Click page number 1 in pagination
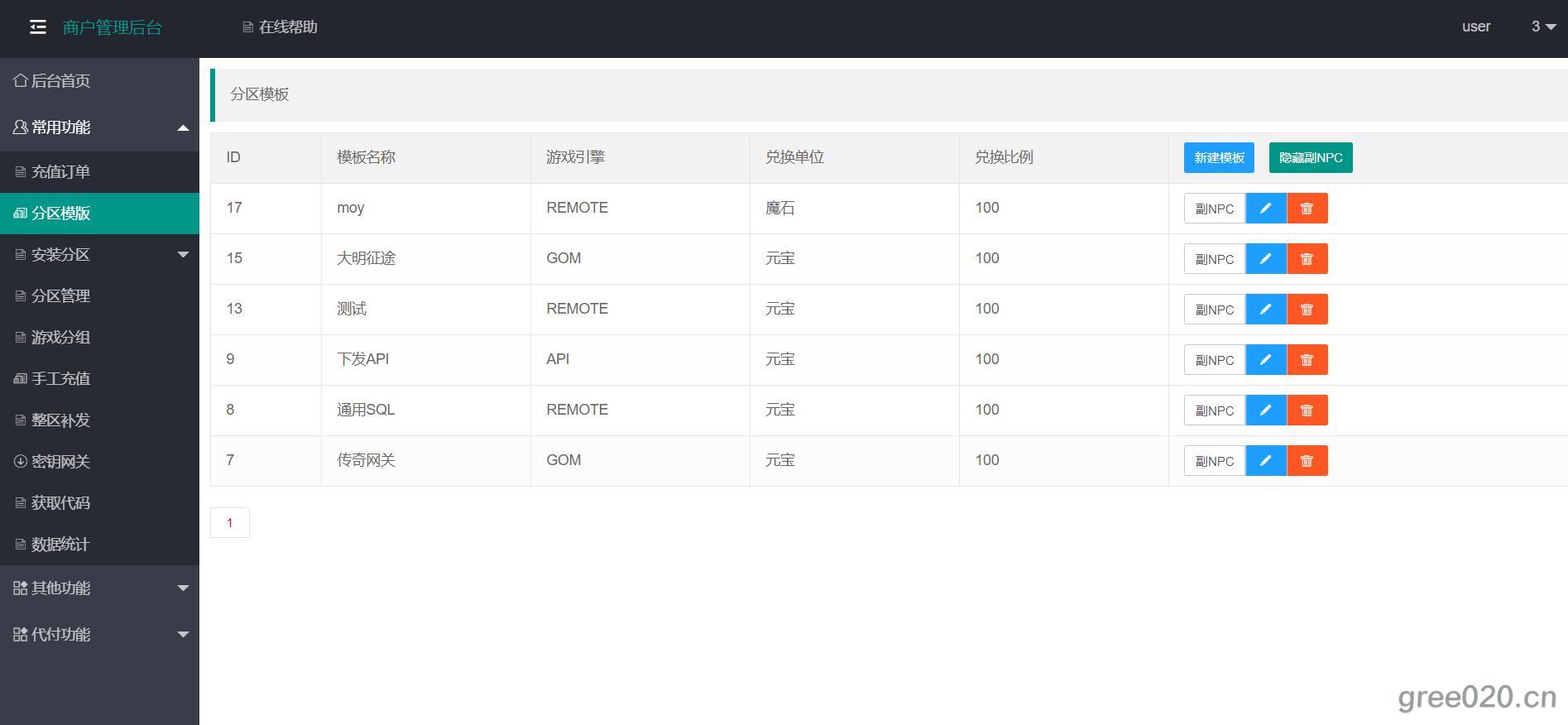This screenshot has width=1568, height=725. (x=230, y=523)
